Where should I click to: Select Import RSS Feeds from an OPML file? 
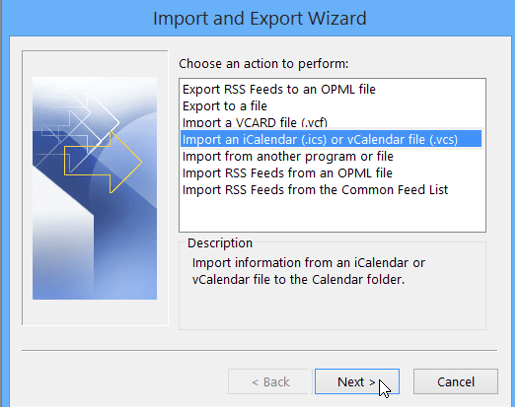tap(287, 173)
